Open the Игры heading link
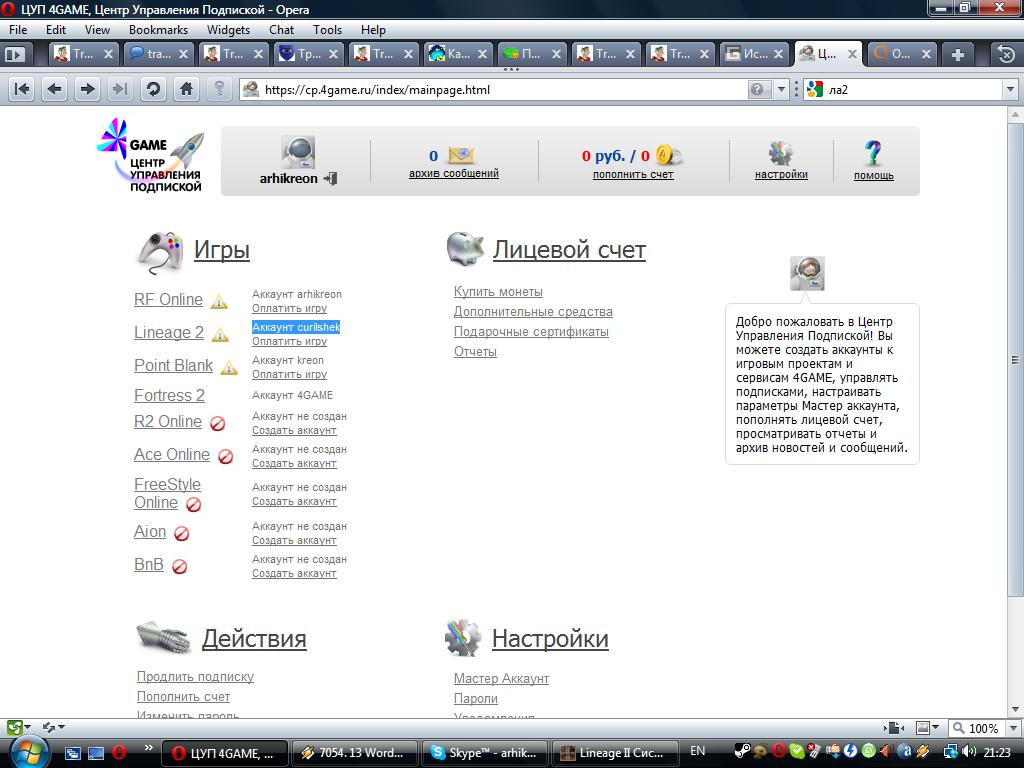The height and width of the screenshot is (768, 1024). 221,250
